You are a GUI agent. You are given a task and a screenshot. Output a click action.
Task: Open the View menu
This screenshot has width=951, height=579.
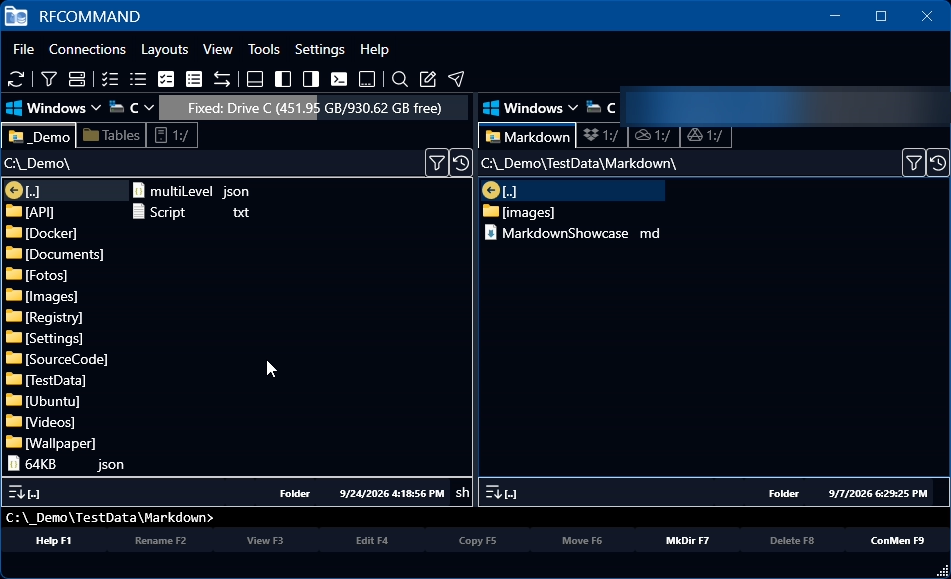coord(218,49)
